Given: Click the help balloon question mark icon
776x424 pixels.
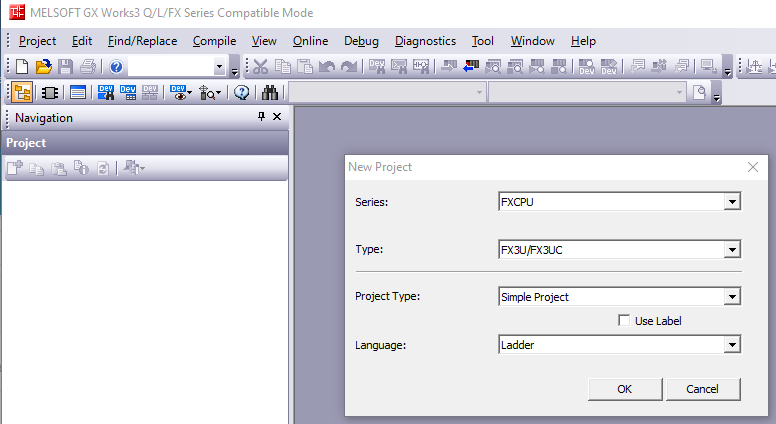Looking at the screenshot, I should 242,93.
